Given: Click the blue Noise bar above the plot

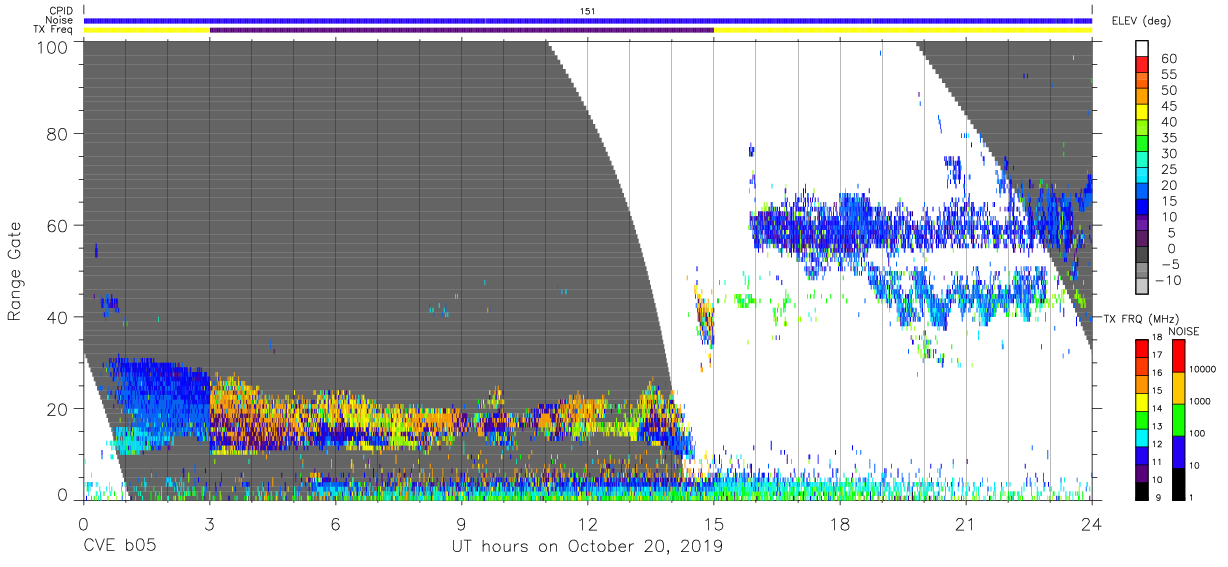Looking at the screenshot, I should 588,20.
